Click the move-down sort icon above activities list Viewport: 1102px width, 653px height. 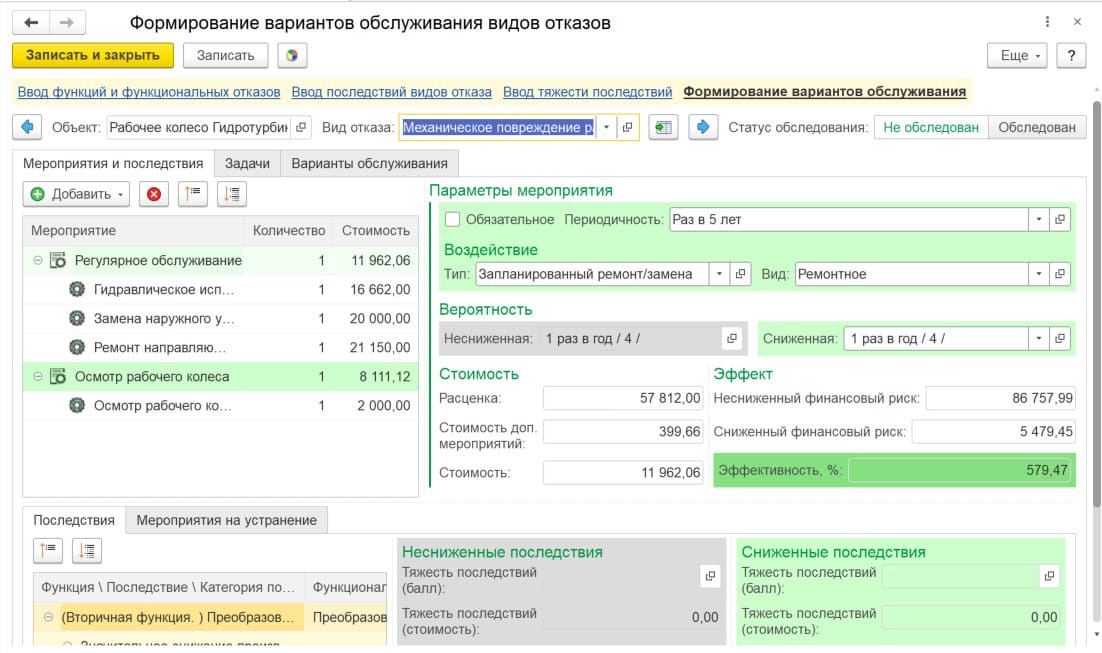(231, 194)
